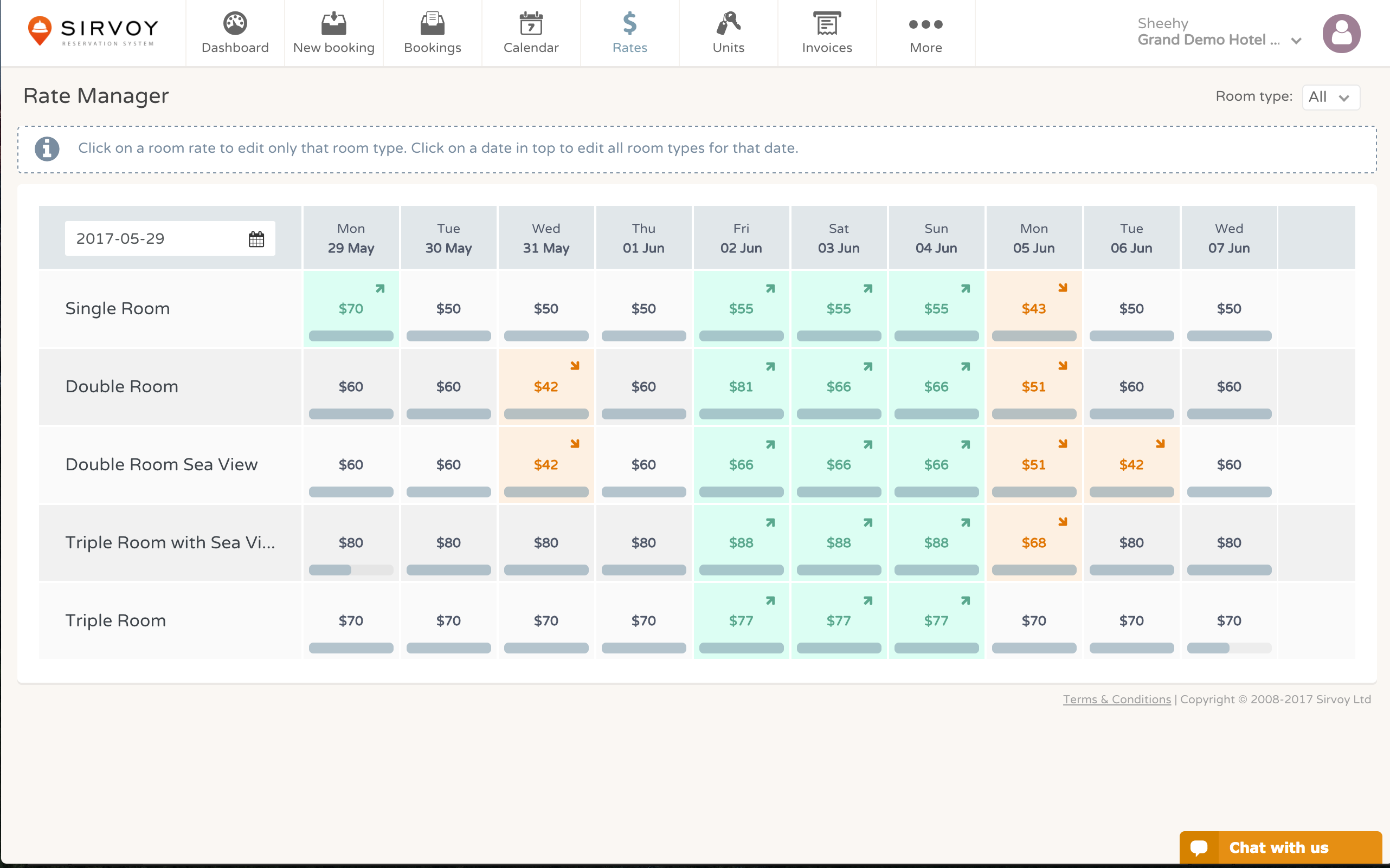This screenshot has height=868, width=1390.
Task: Open the Room type dropdown
Action: point(1330,97)
